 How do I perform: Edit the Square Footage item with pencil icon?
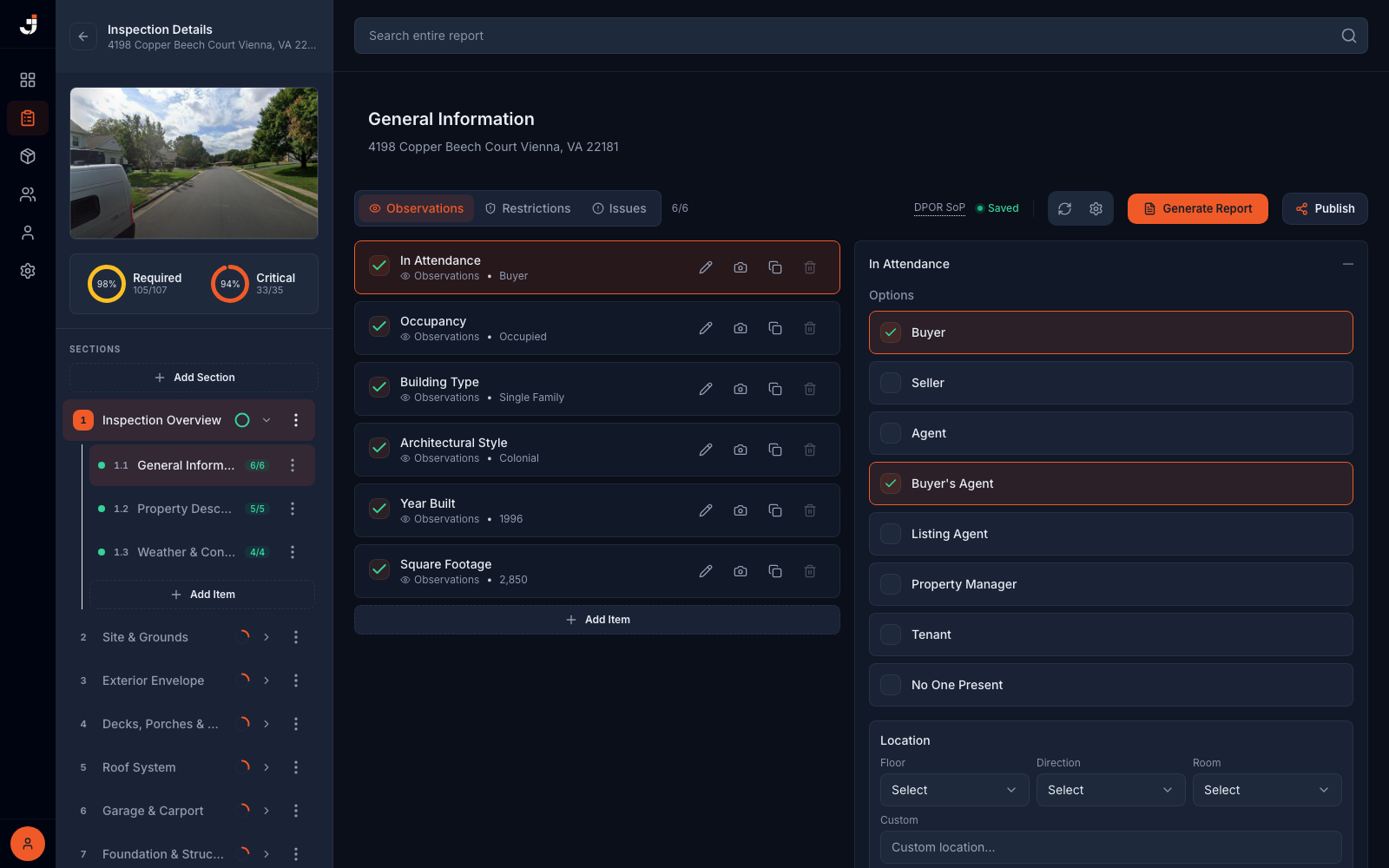[x=706, y=571]
